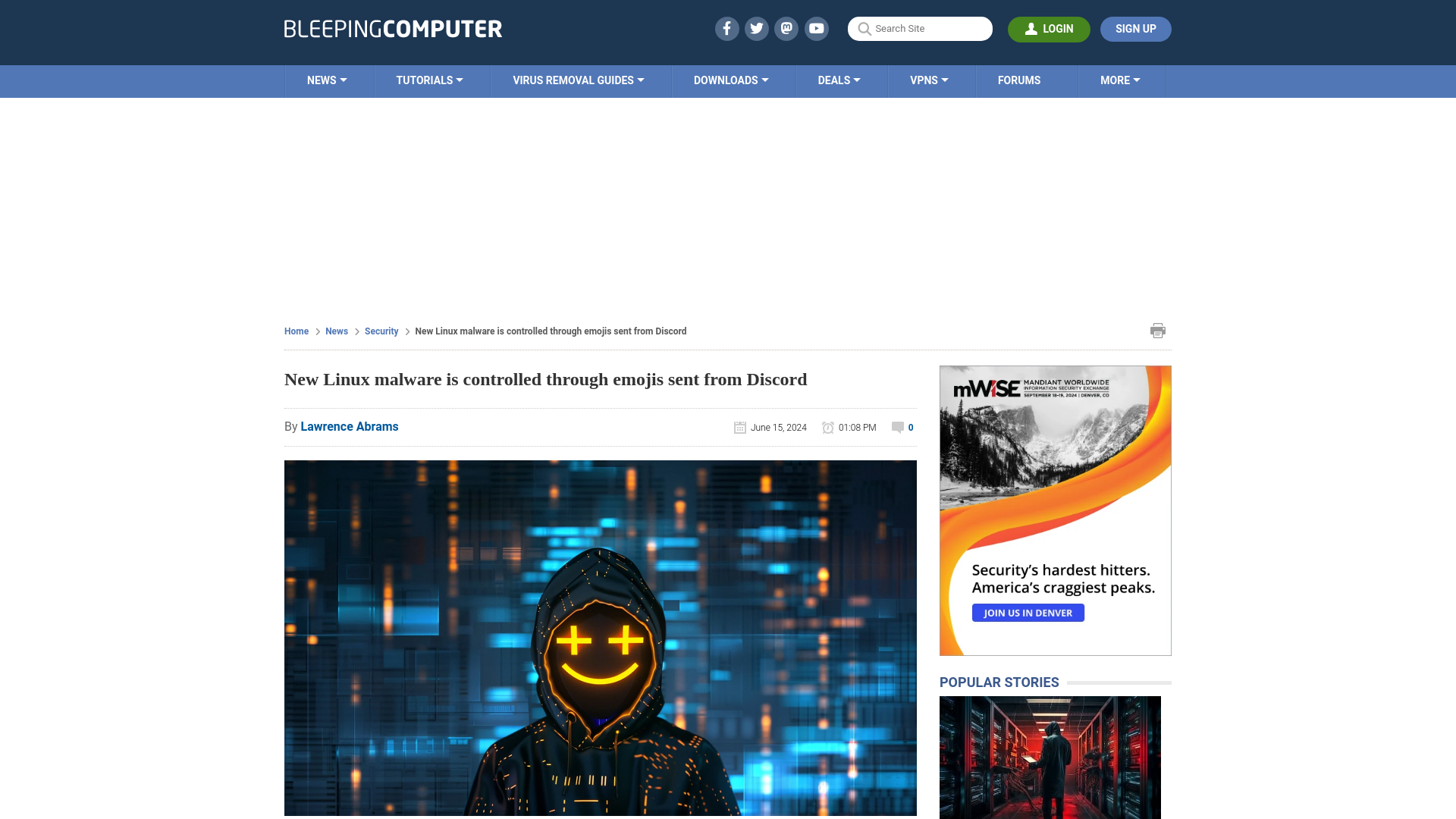
Task: Click the BleepingComputer Twitter icon
Action: pyautogui.click(x=756, y=28)
